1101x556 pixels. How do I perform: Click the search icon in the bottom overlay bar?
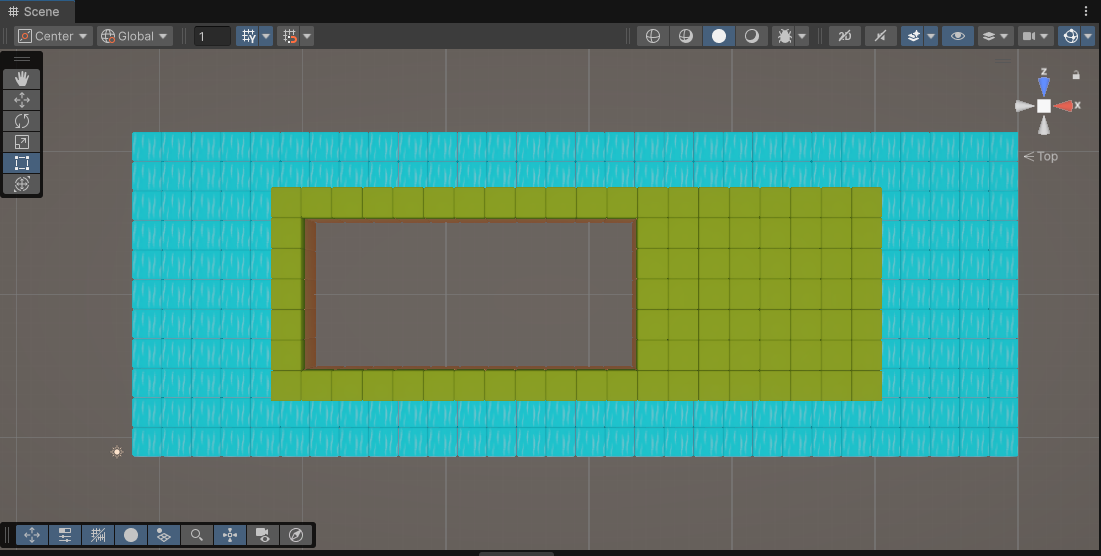[x=197, y=535]
